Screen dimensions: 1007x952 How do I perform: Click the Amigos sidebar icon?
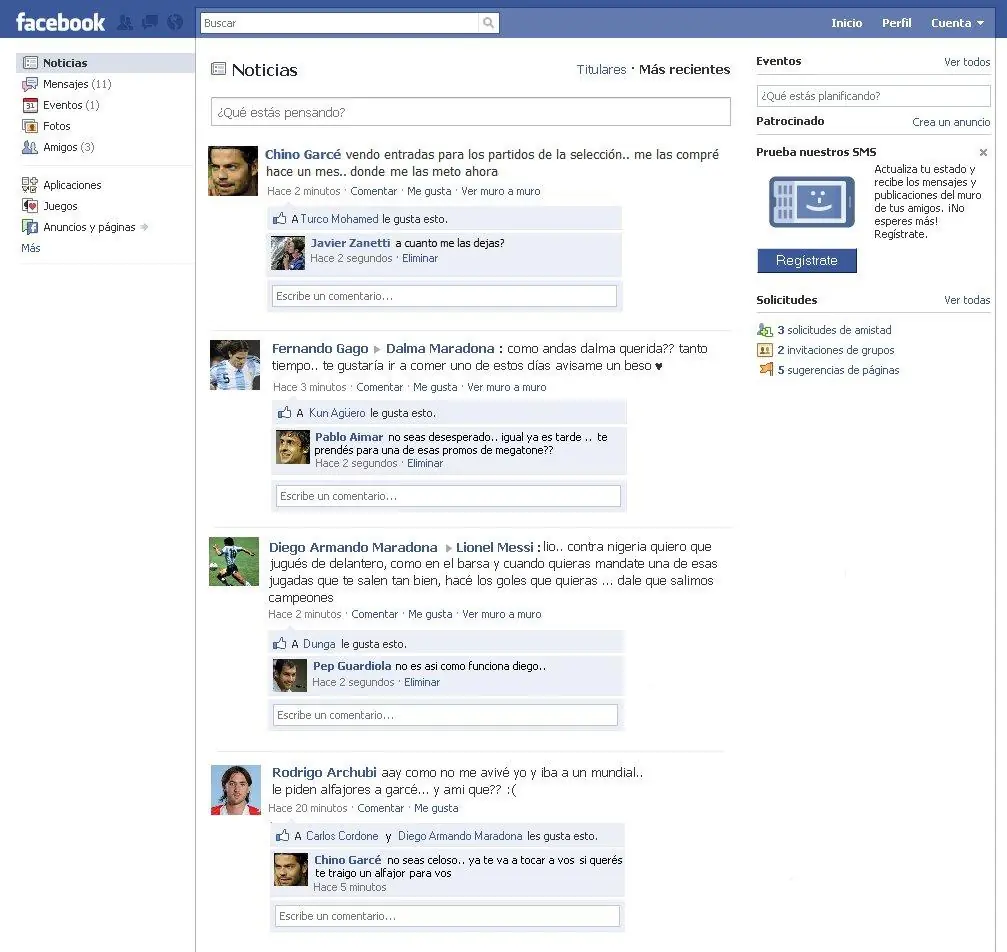coord(30,147)
